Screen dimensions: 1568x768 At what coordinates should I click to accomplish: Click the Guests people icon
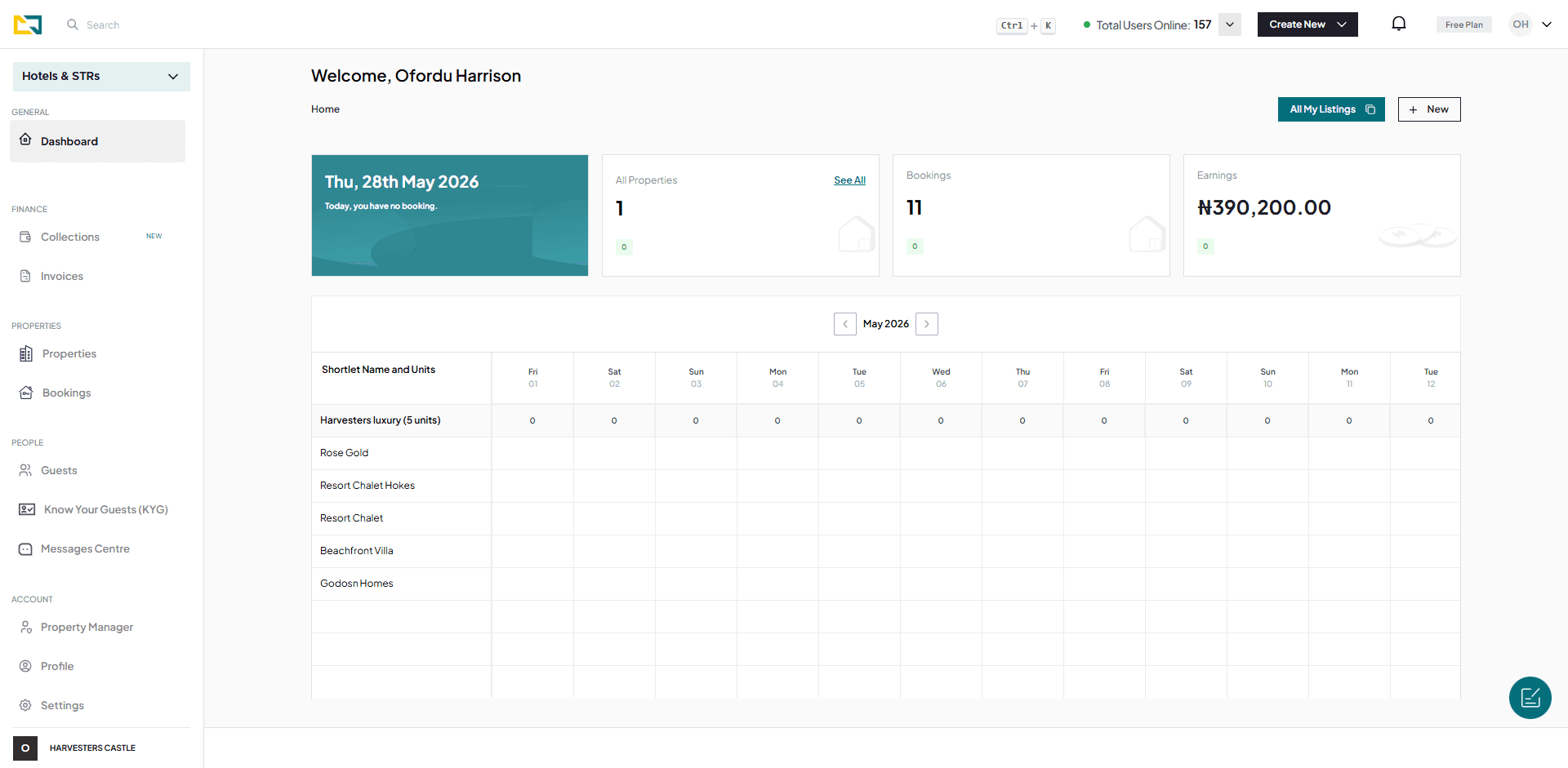25,470
